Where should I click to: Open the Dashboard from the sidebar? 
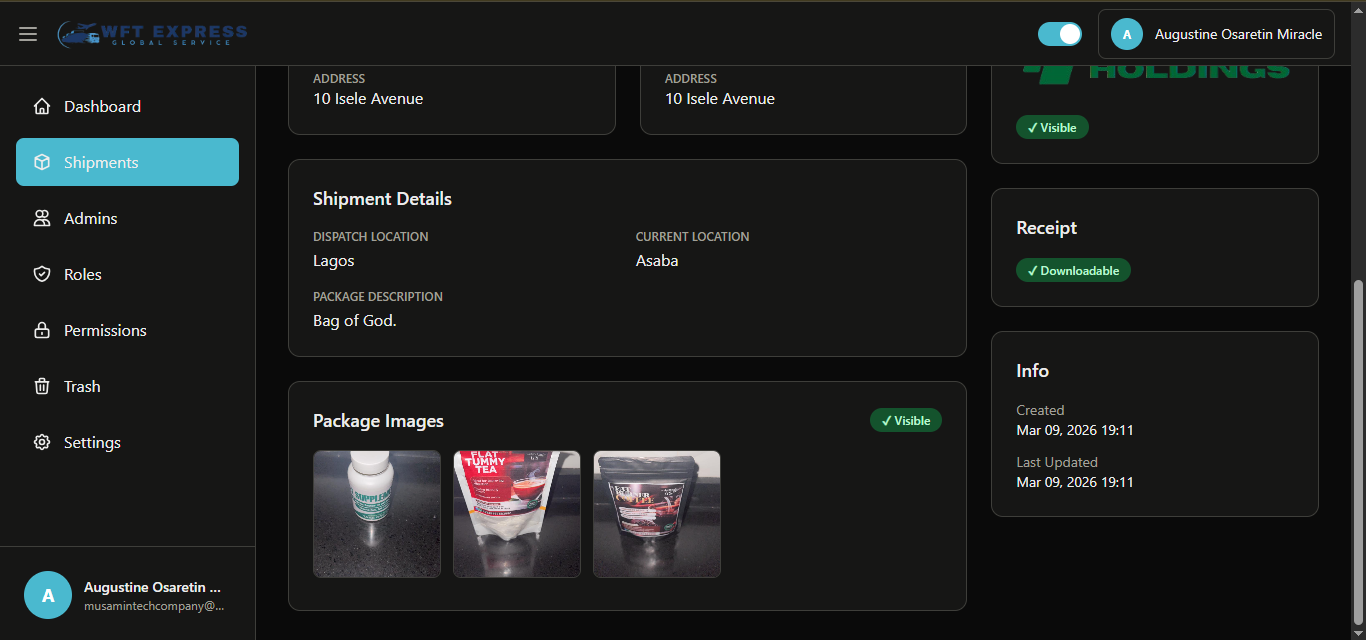coord(101,106)
